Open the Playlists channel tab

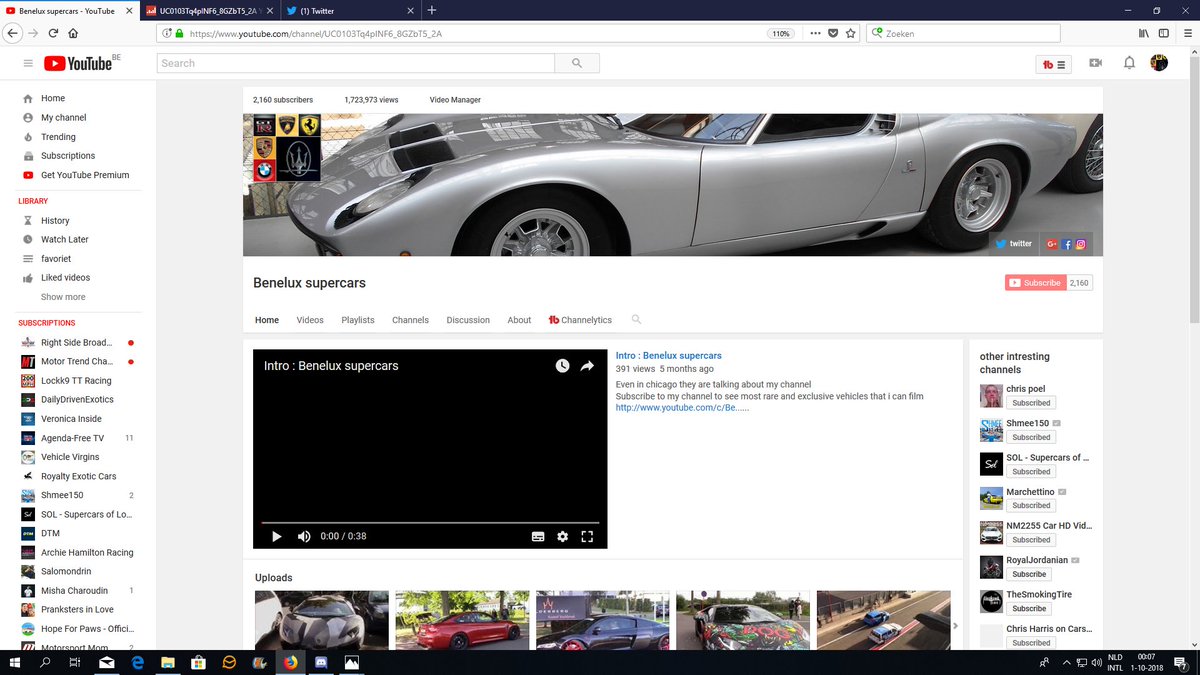pos(358,320)
